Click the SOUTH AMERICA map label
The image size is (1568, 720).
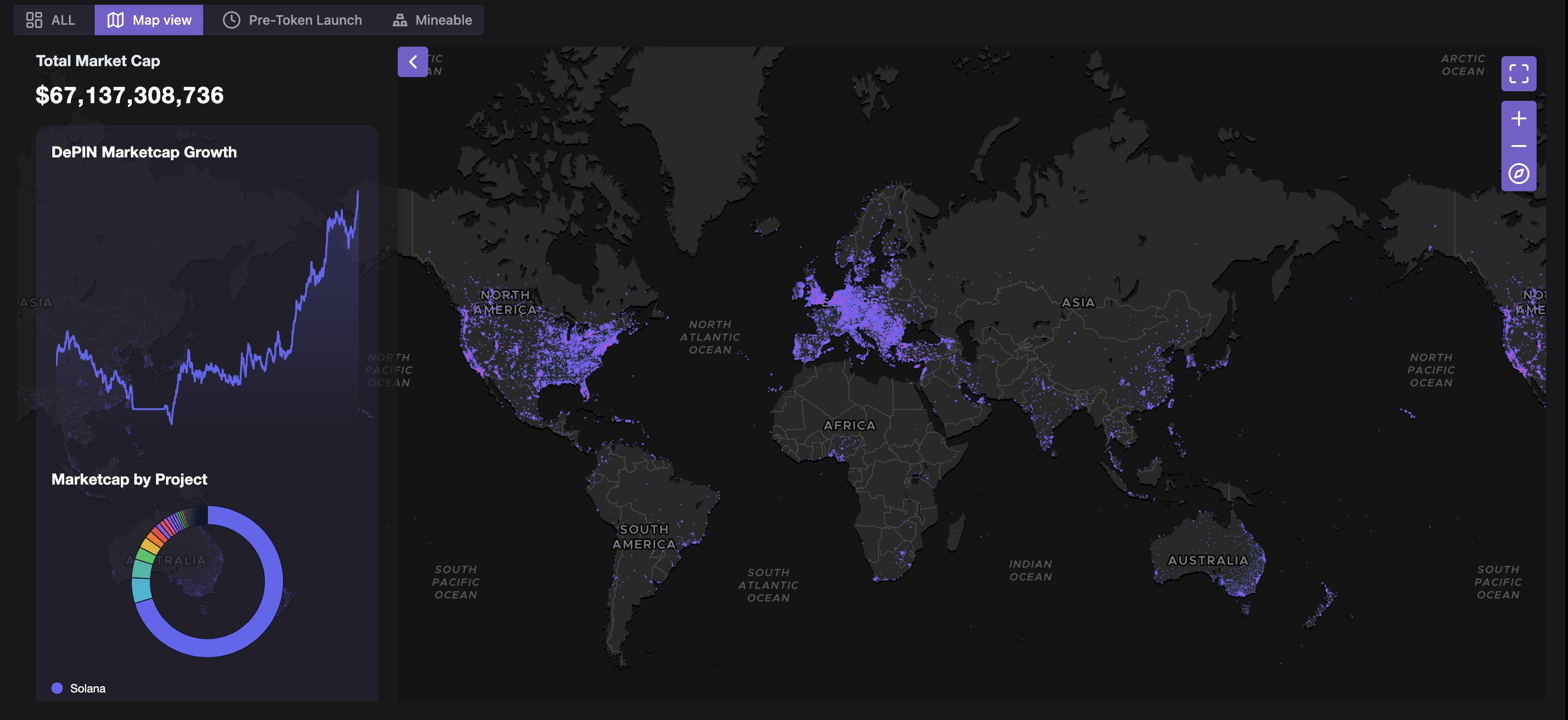point(644,537)
